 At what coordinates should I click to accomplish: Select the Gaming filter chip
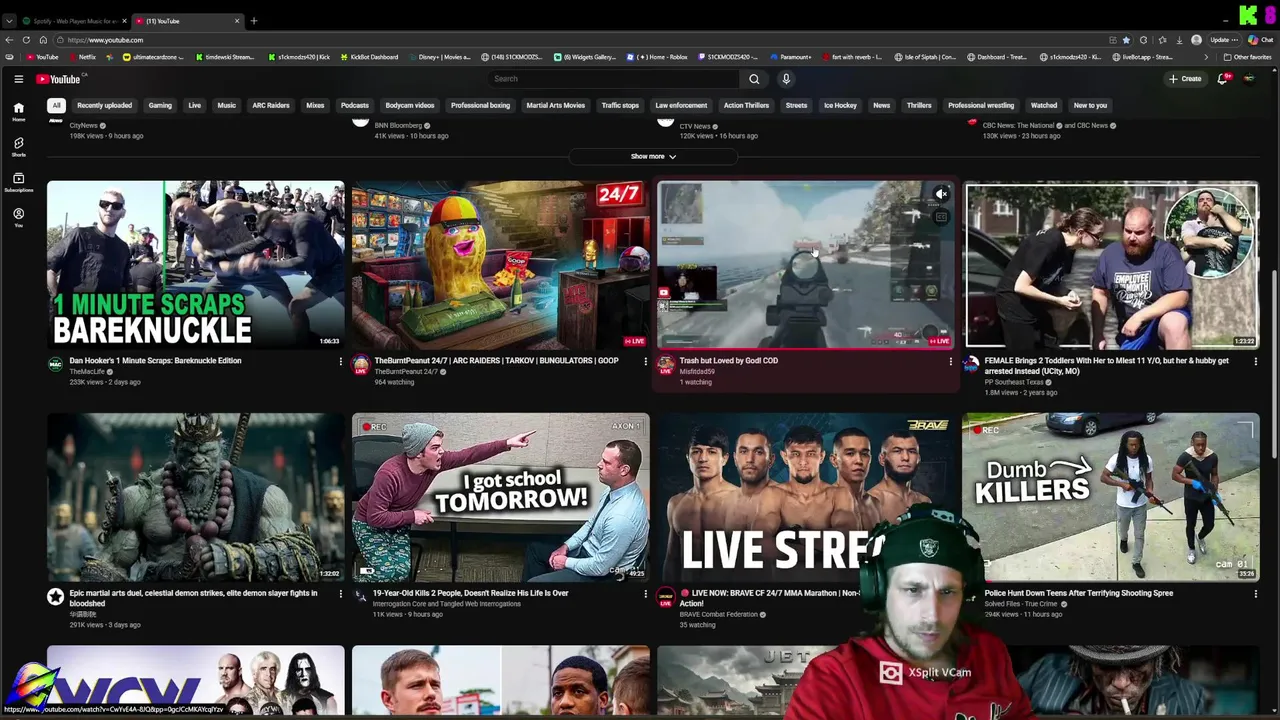coord(160,105)
